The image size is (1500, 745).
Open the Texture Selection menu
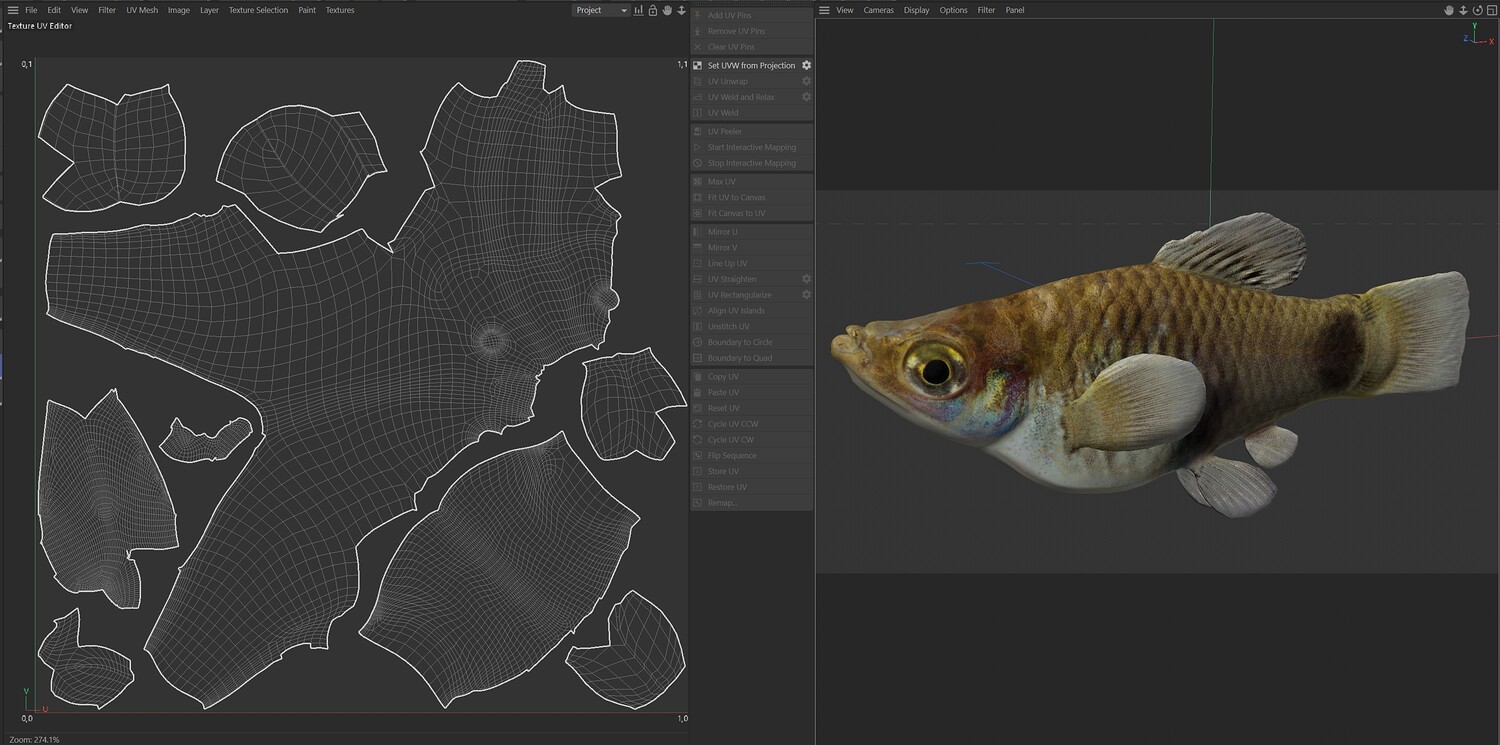258,10
